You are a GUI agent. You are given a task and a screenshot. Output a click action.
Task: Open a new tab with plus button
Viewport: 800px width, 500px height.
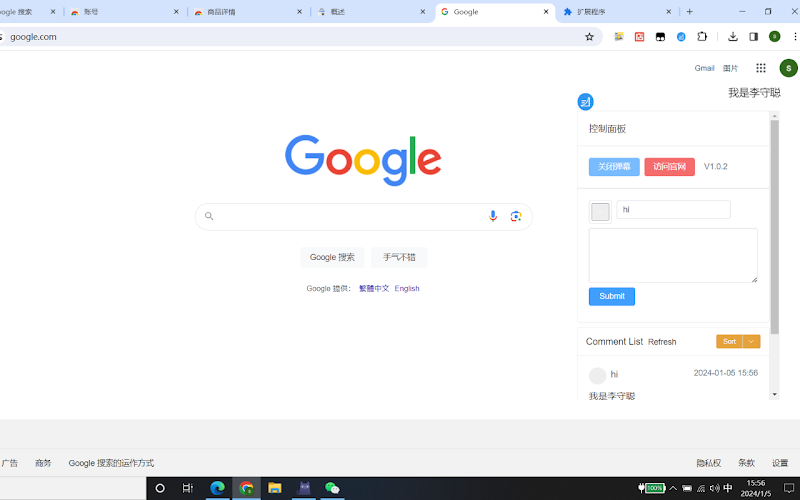pos(689,12)
